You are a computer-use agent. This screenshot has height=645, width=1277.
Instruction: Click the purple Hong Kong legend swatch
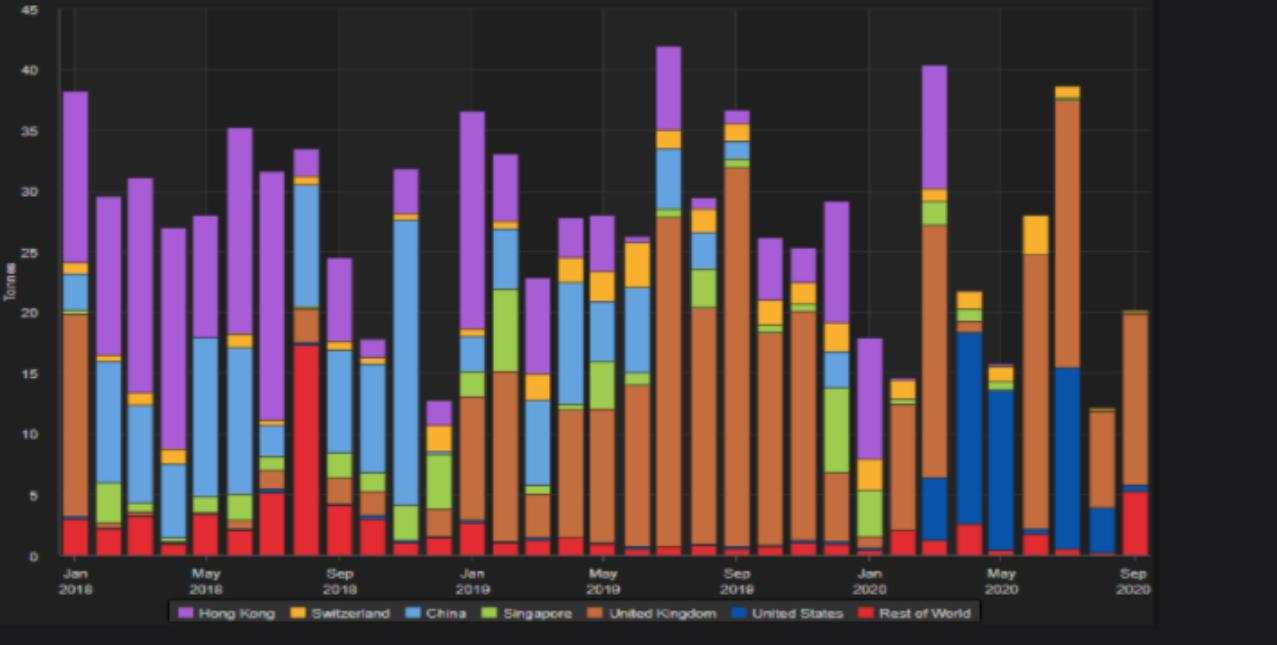tap(186, 613)
